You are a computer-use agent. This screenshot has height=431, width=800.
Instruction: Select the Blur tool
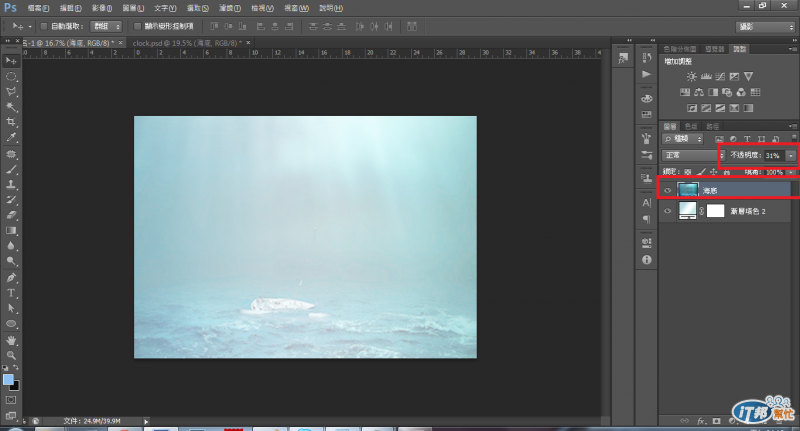[11, 246]
